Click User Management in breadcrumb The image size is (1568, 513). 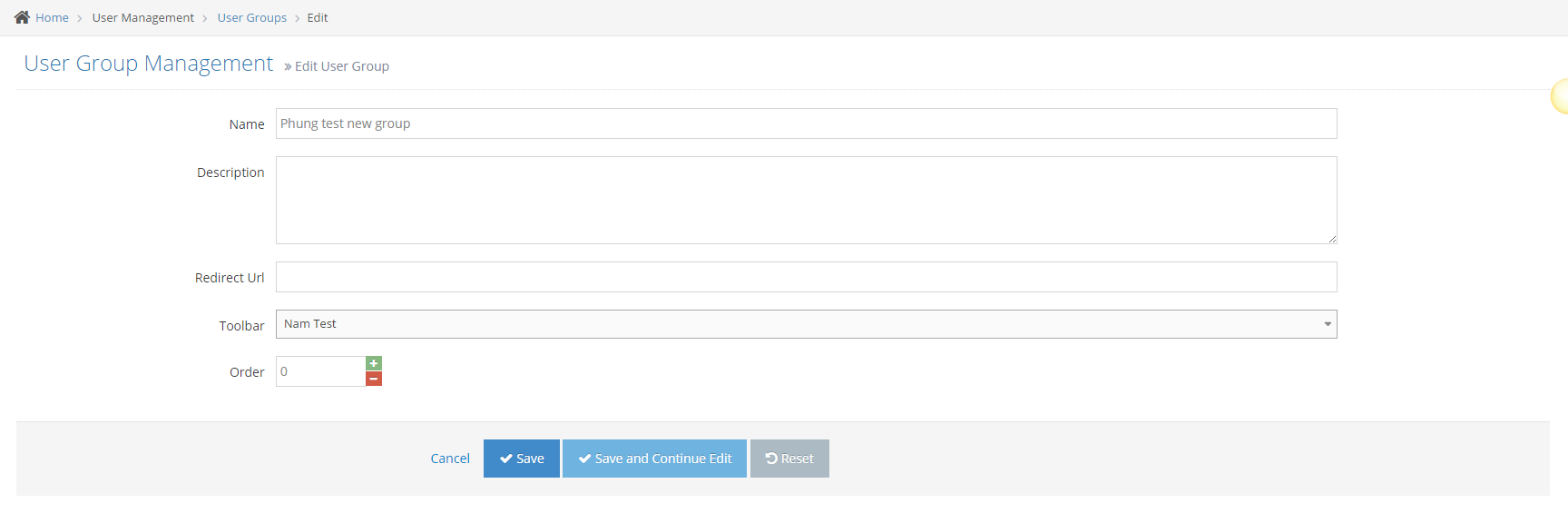click(x=142, y=18)
